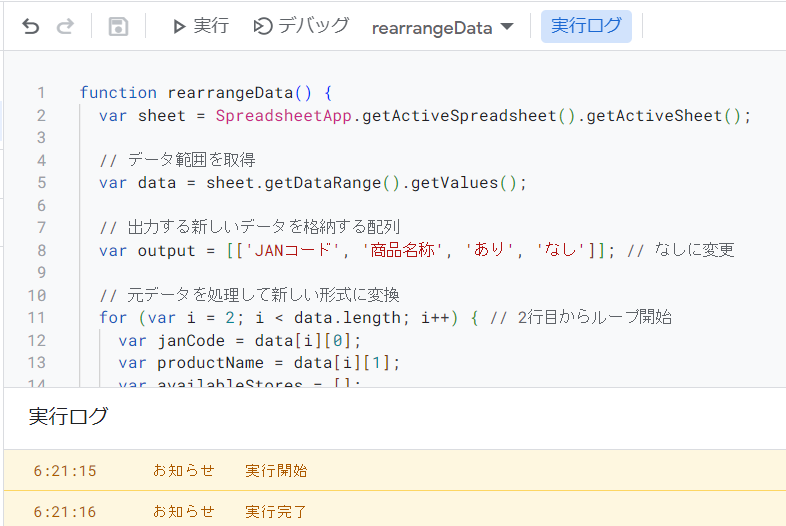
Task: Click the 'output' variable on line 8
Action: click(166, 250)
